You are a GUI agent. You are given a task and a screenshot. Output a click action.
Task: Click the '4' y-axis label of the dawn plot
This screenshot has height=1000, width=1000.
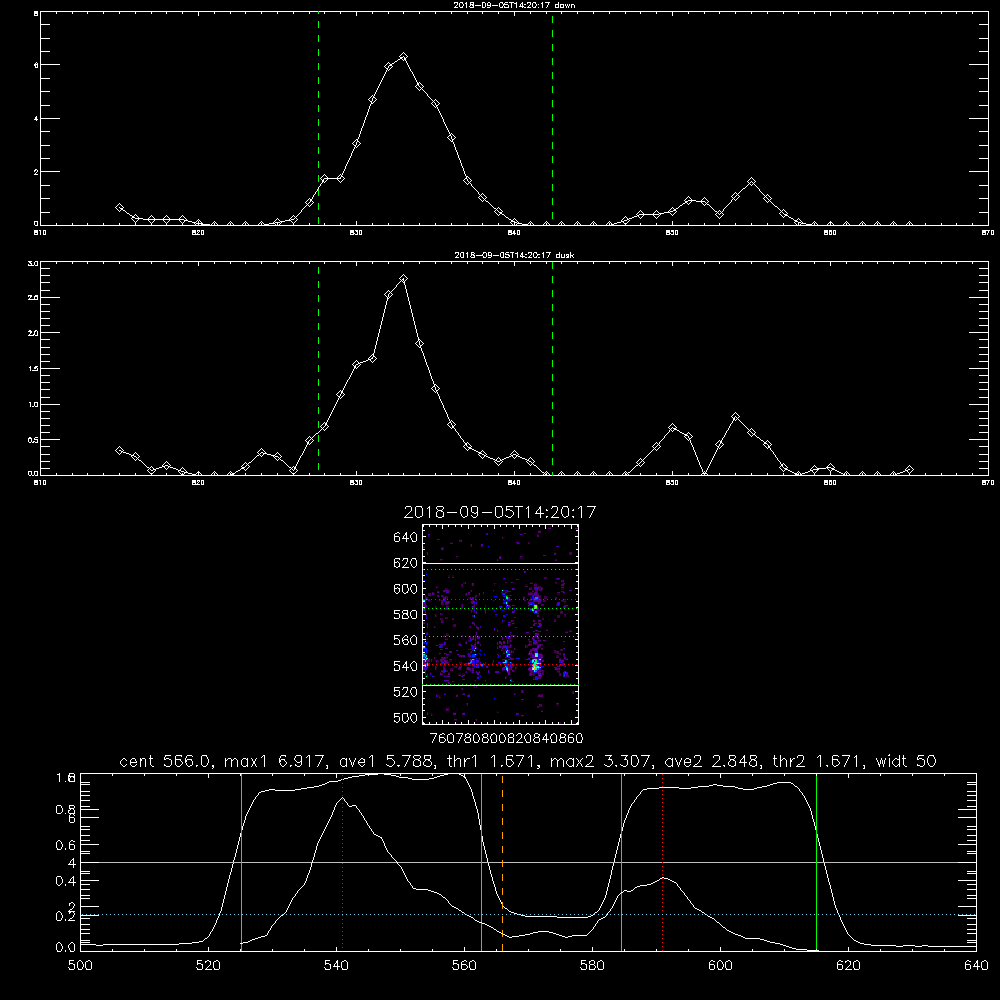click(x=36, y=119)
